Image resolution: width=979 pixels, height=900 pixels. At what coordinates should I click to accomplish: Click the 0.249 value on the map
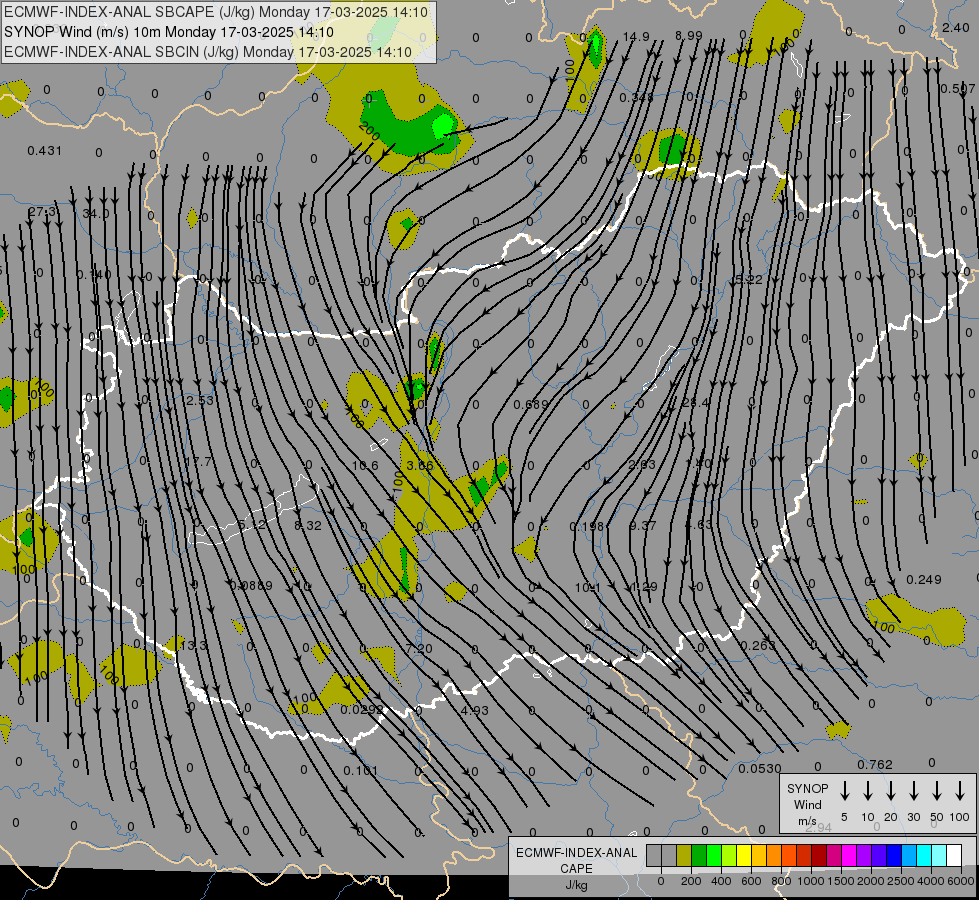coord(923,580)
